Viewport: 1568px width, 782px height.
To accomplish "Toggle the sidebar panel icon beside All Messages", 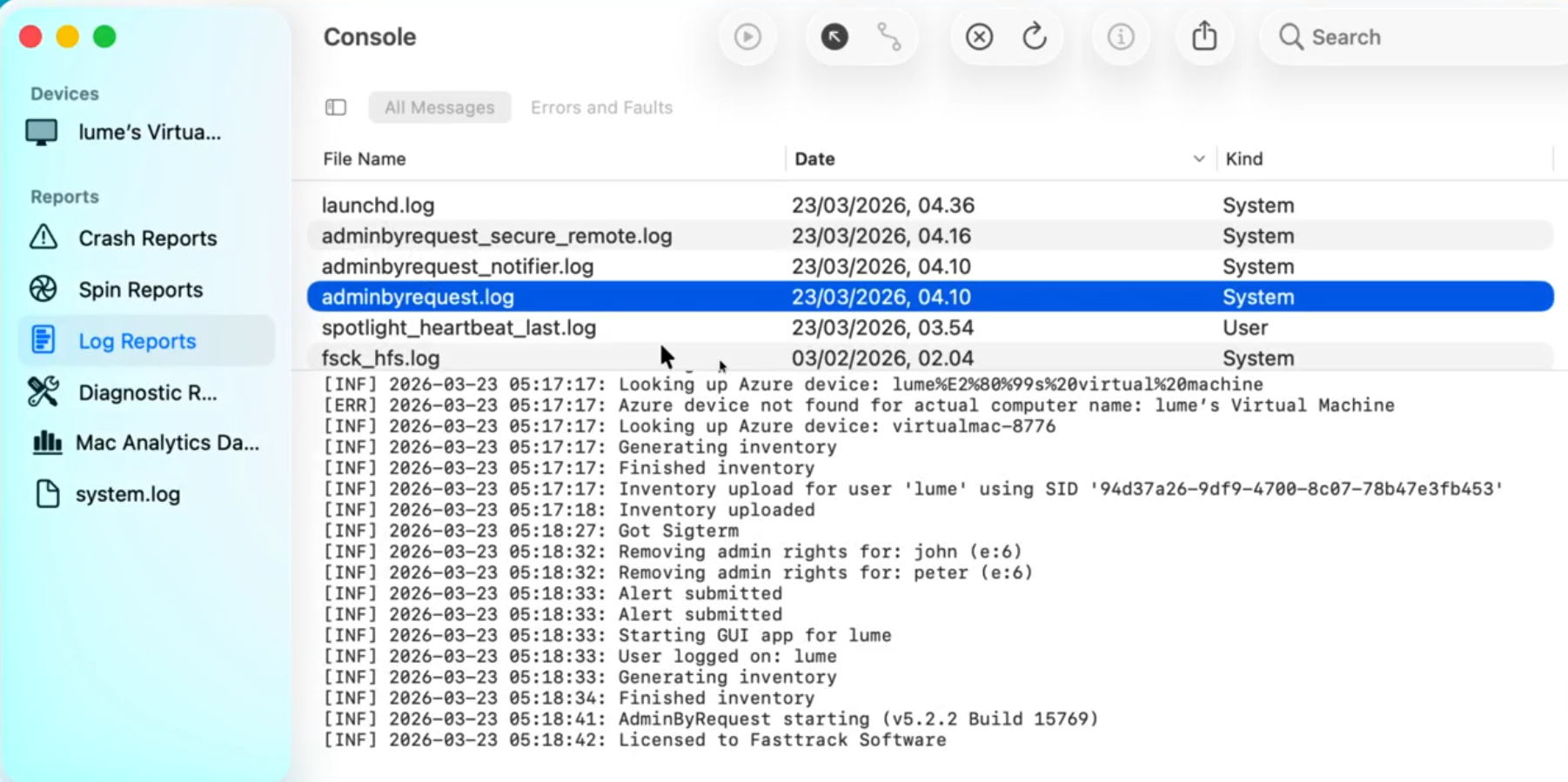I will point(336,107).
